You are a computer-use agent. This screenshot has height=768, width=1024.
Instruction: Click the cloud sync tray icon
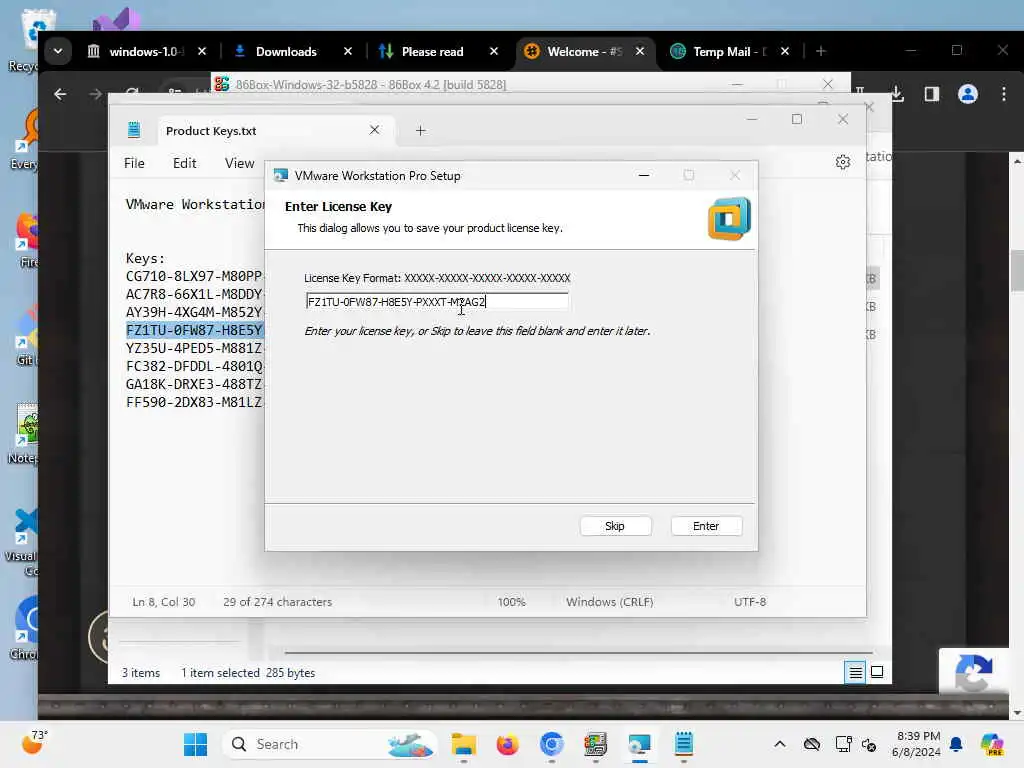tap(812, 744)
